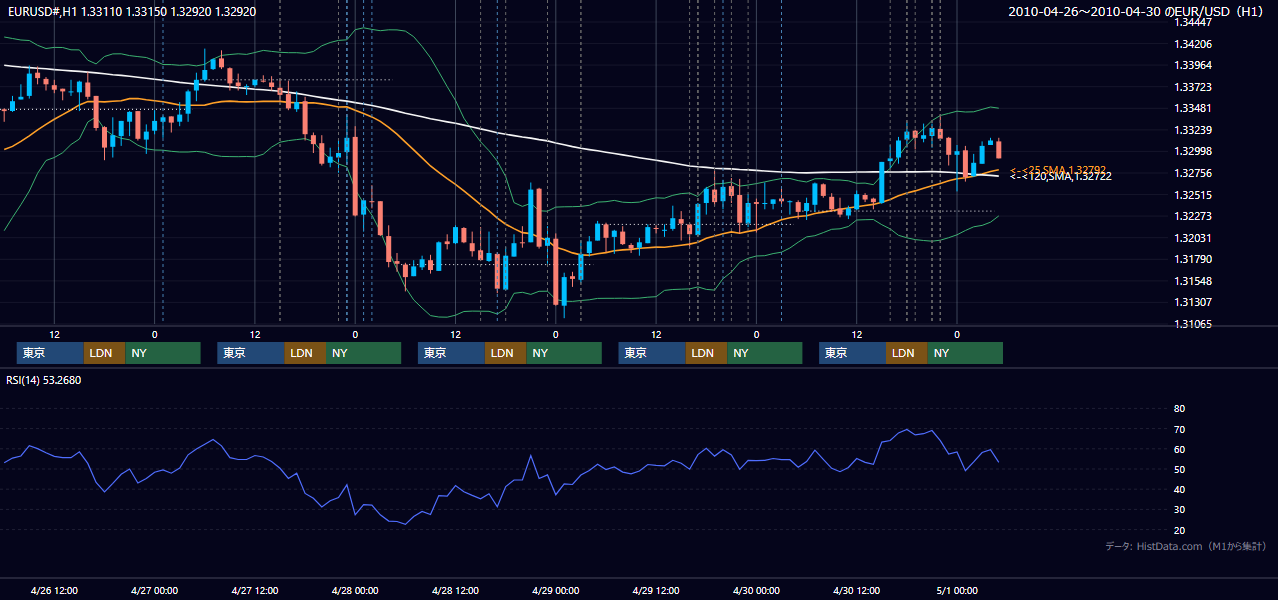1278x600 pixels.
Task: Click the 4/28 00:00 date label
Action: [355, 590]
